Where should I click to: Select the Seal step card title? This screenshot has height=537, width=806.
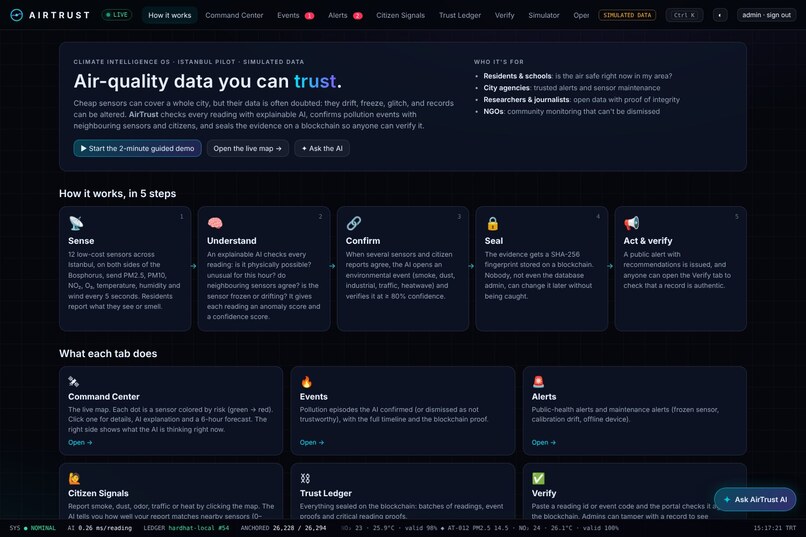point(493,240)
